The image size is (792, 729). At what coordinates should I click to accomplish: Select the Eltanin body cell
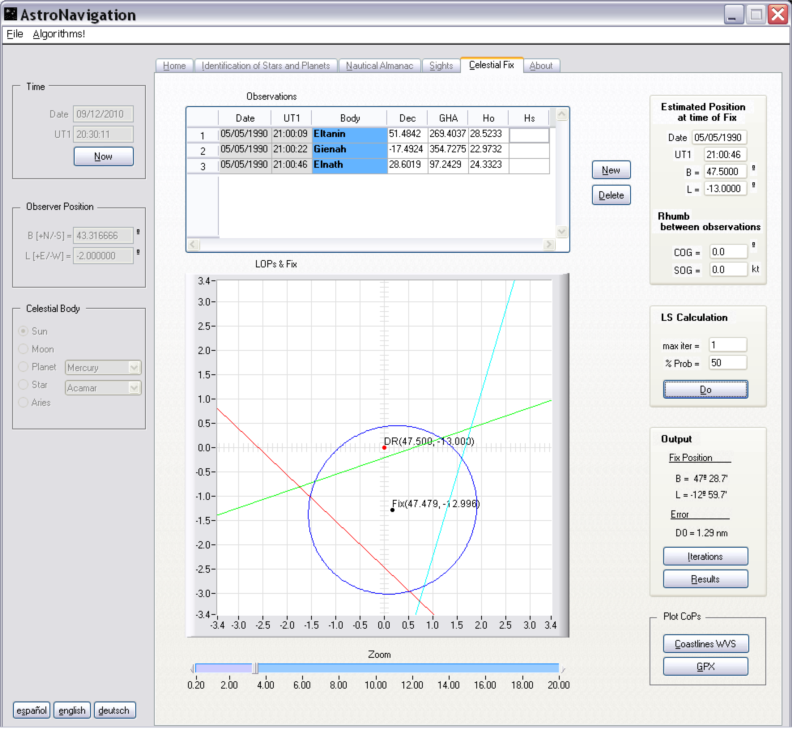[x=349, y=133]
